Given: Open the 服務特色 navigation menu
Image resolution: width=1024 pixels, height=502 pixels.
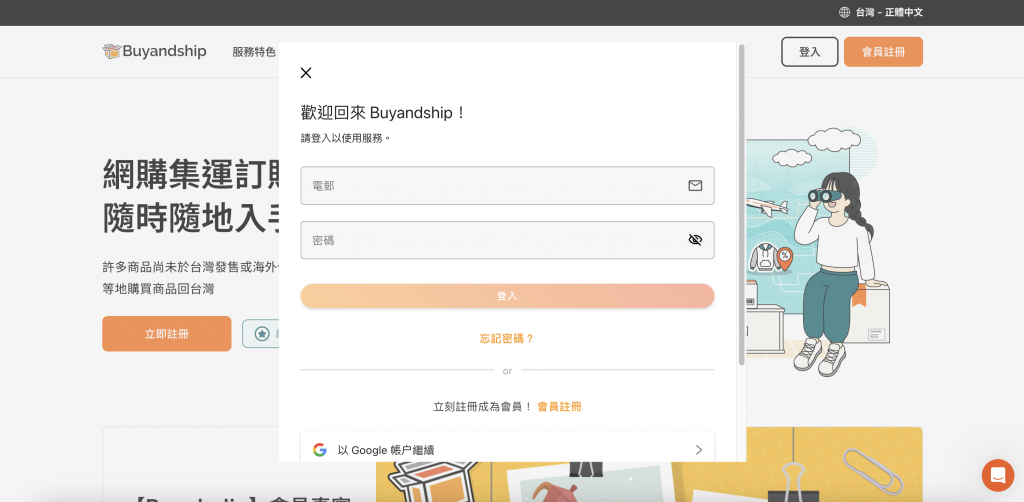Looking at the screenshot, I should [254, 52].
